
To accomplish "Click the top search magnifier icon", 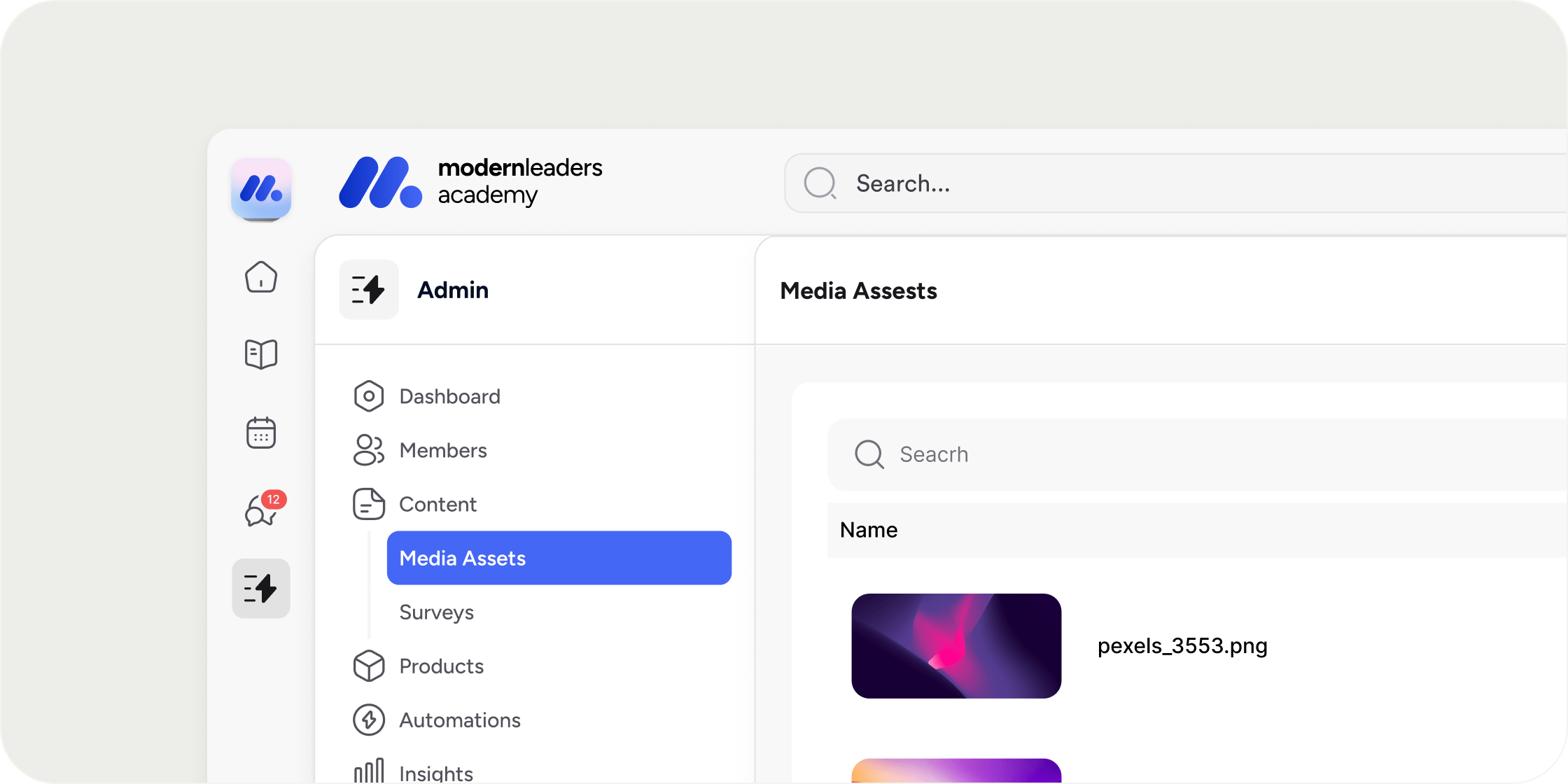I will [x=820, y=183].
